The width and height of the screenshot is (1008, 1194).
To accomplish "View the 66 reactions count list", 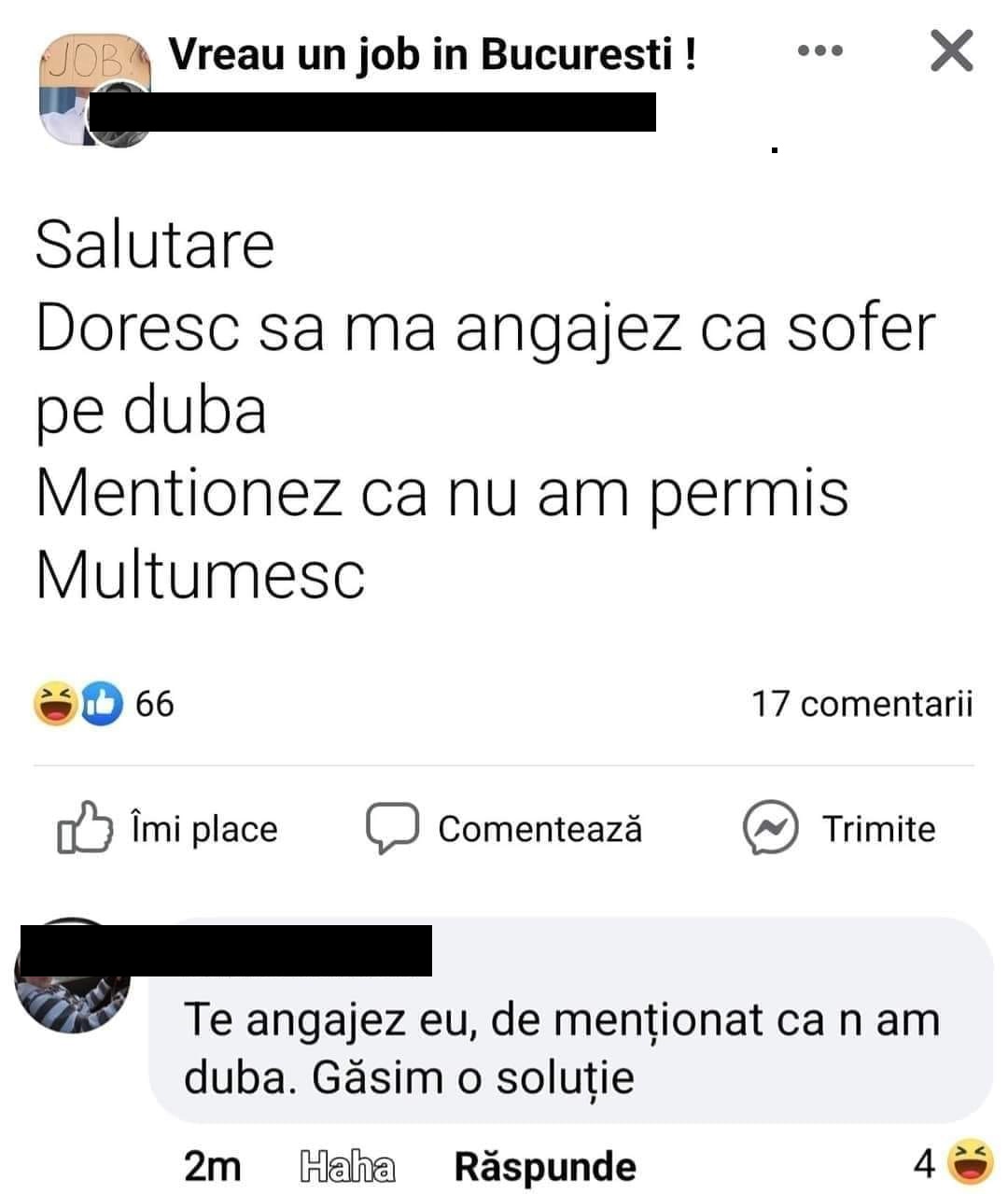I will pyautogui.click(x=155, y=704).
